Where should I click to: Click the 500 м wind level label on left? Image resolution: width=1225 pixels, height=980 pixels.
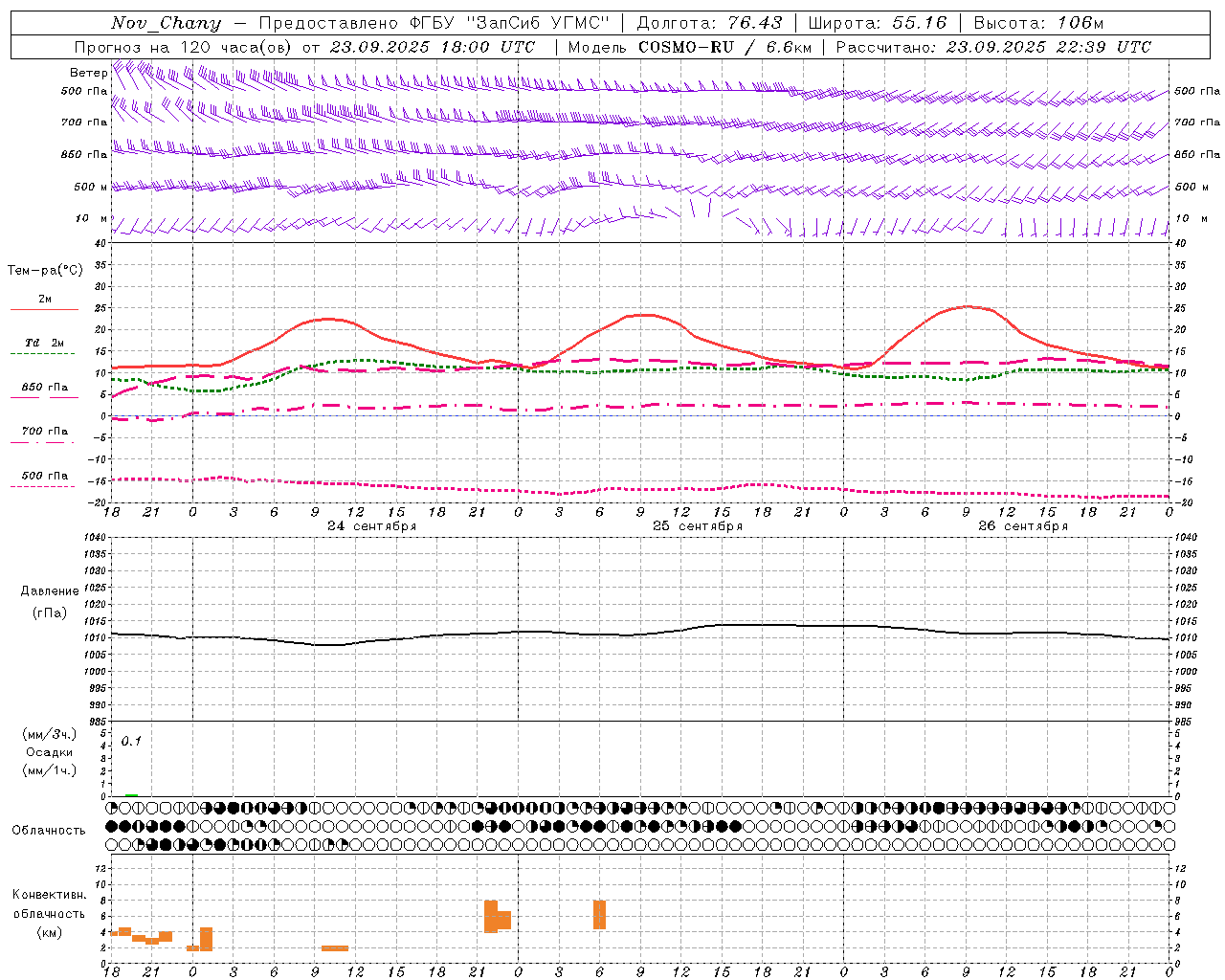[x=91, y=187]
